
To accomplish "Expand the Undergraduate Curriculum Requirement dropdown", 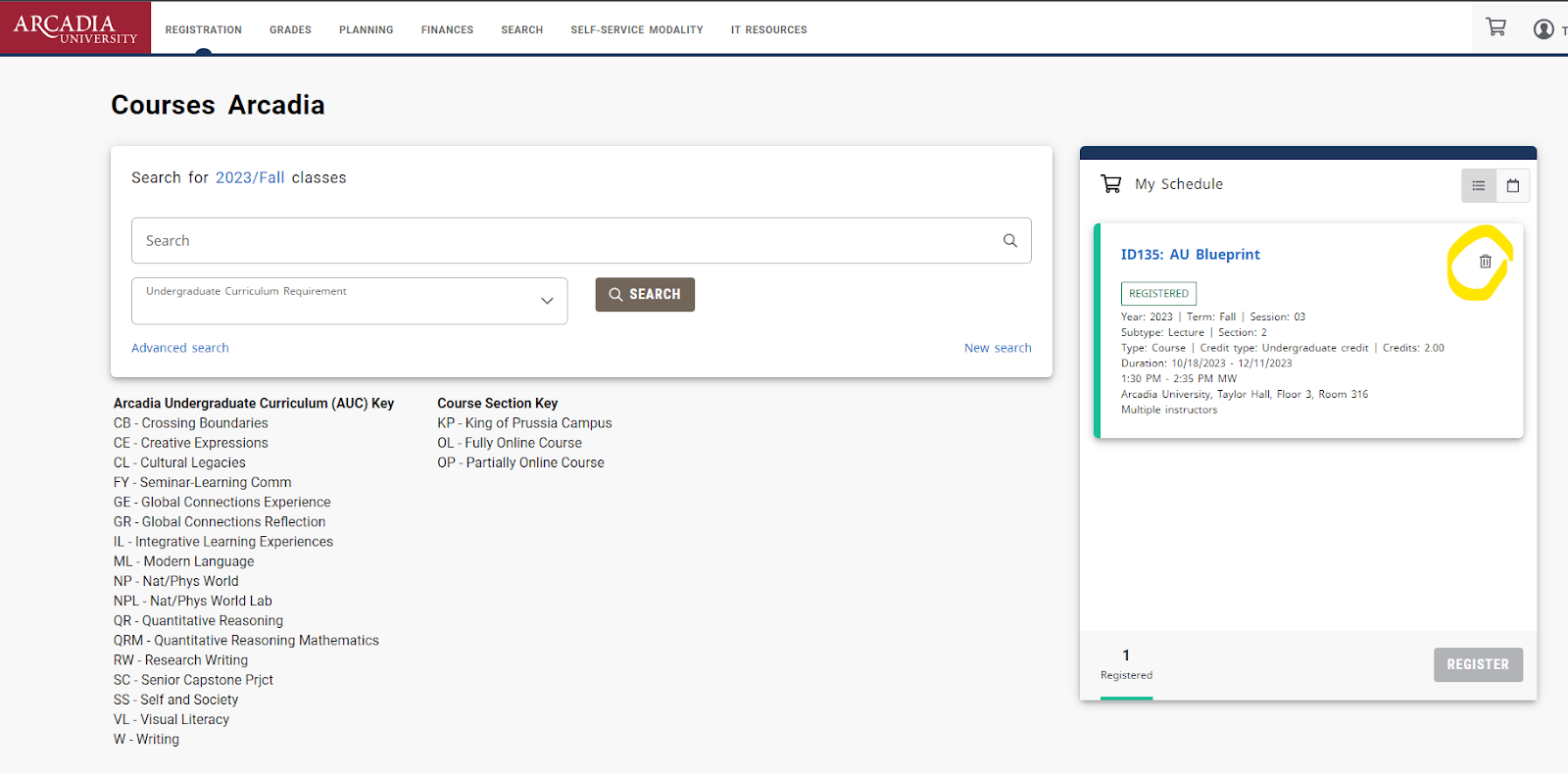I will click(350, 301).
